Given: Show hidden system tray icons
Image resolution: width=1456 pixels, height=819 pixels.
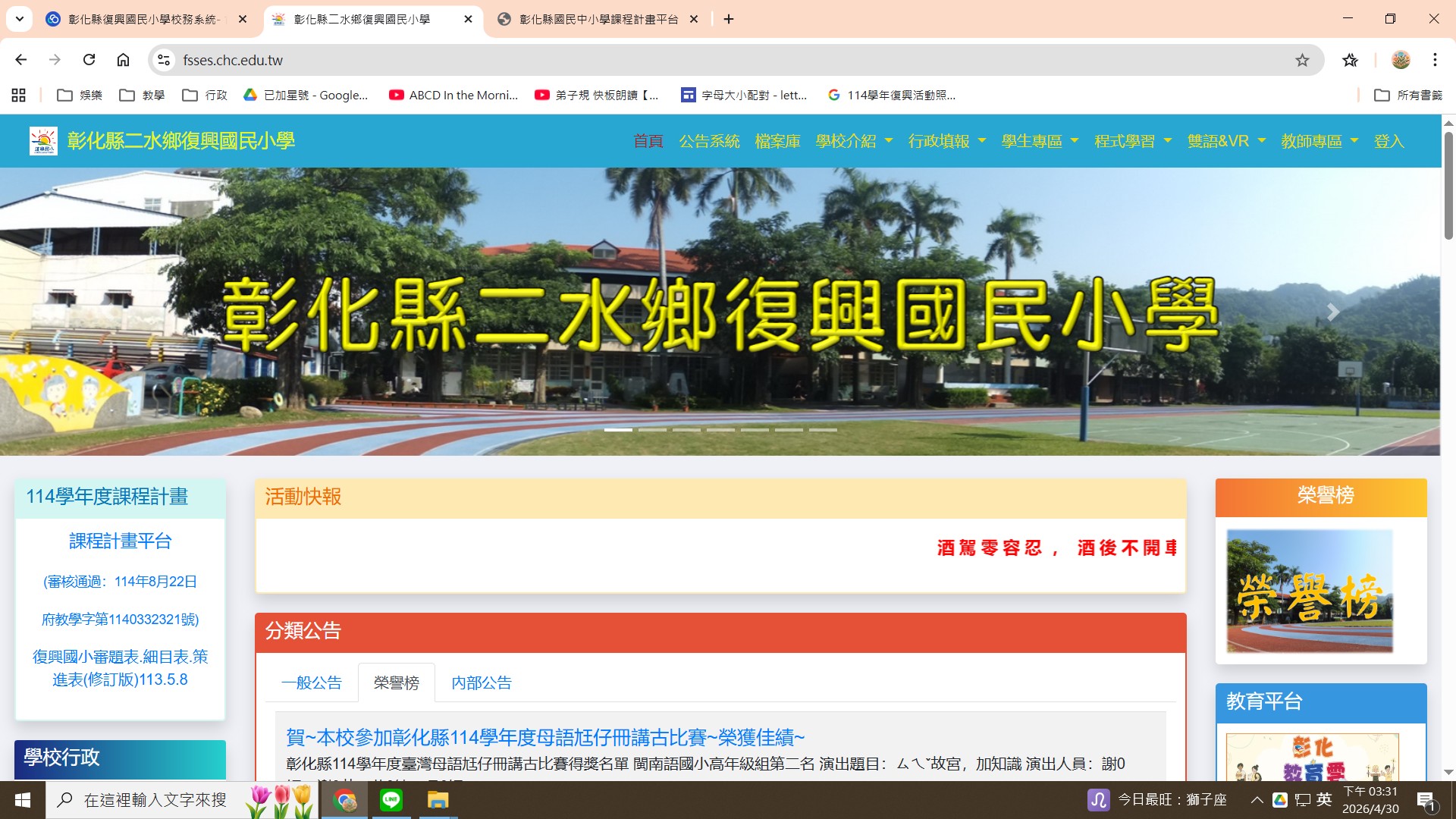Looking at the screenshot, I should pyautogui.click(x=1257, y=800).
